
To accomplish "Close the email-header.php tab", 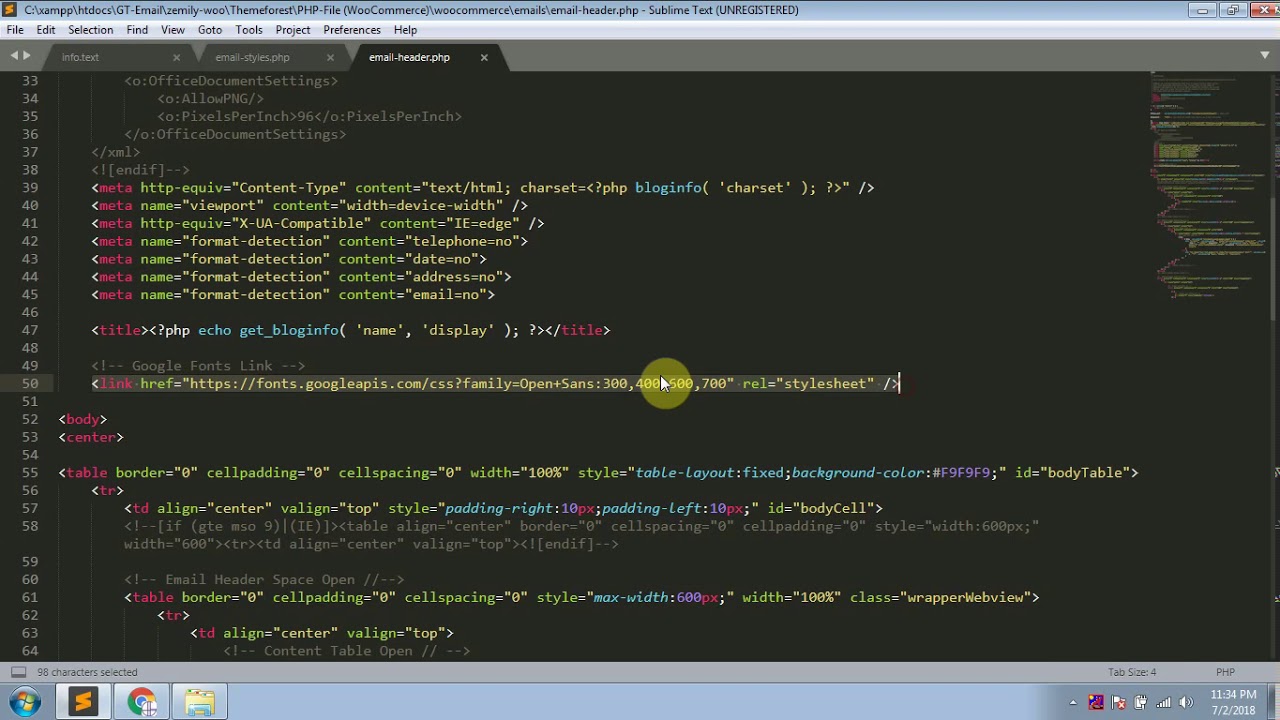I will (484, 57).
